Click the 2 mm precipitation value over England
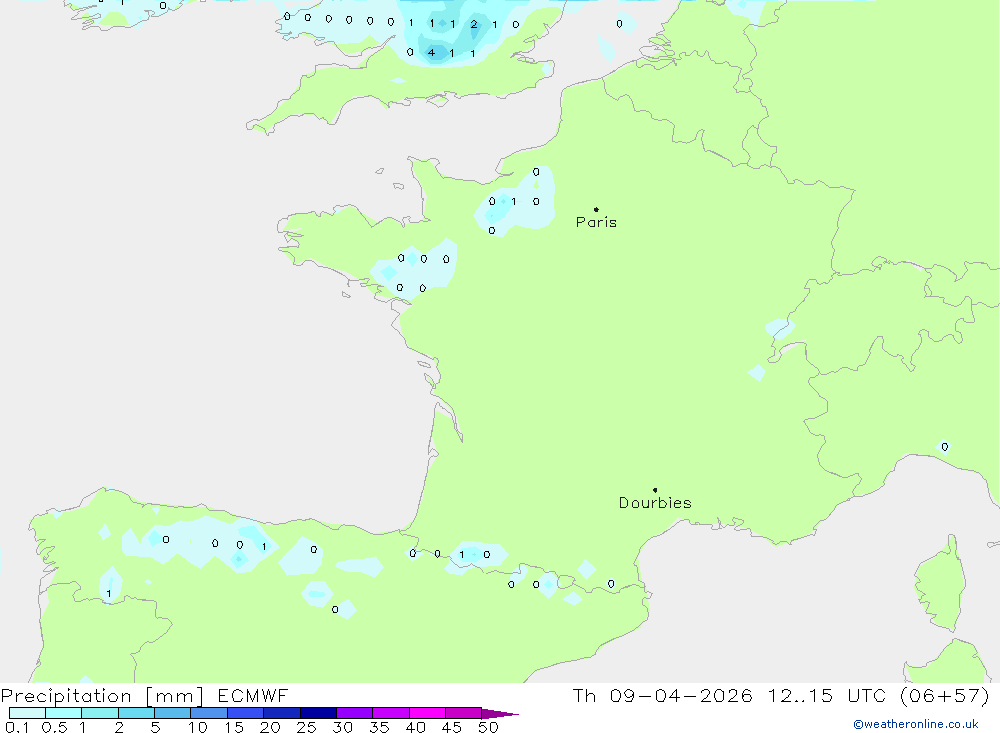The image size is (1000, 733). pos(474,24)
